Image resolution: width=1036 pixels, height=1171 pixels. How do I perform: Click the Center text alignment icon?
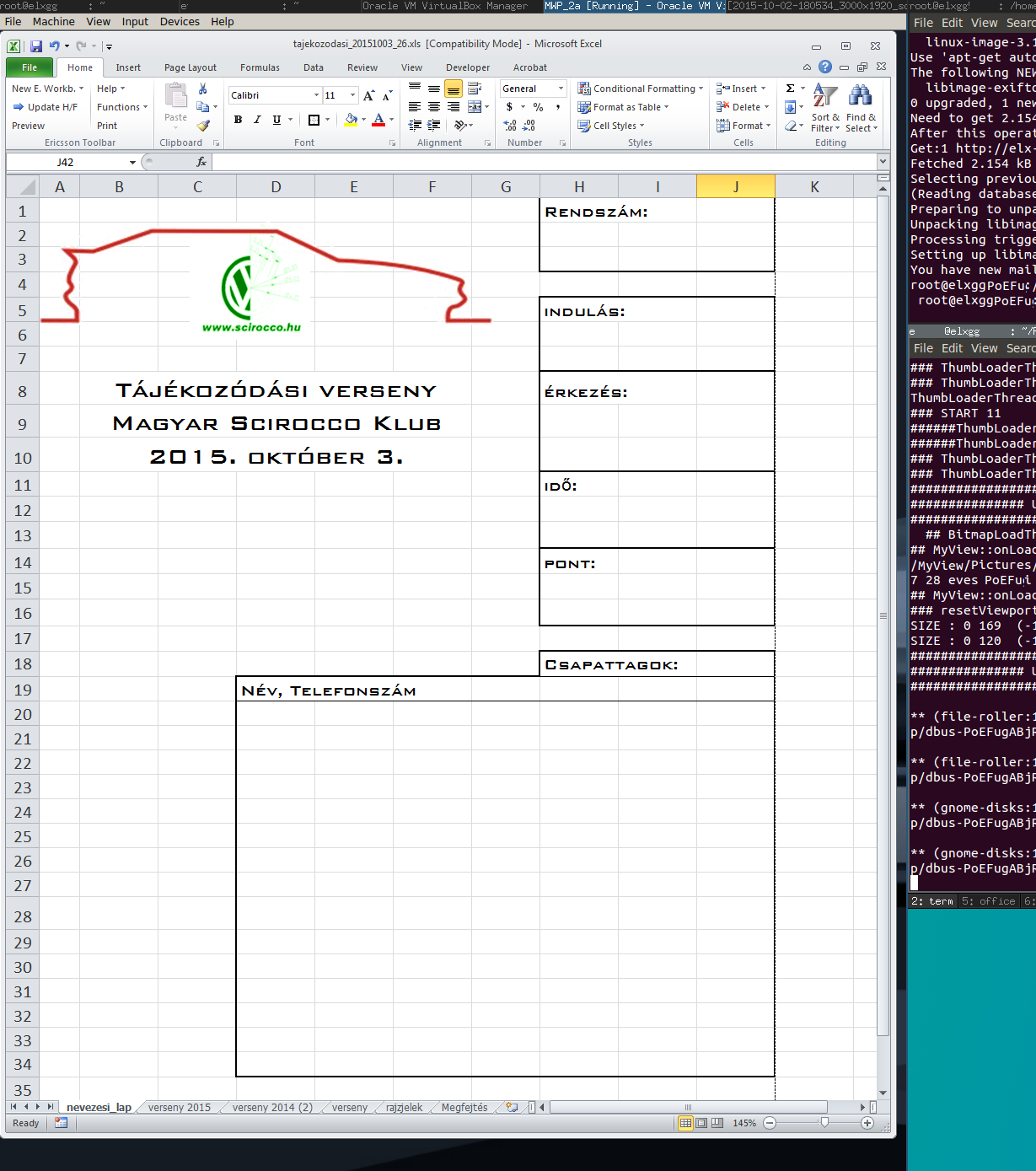click(x=434, y=107)
